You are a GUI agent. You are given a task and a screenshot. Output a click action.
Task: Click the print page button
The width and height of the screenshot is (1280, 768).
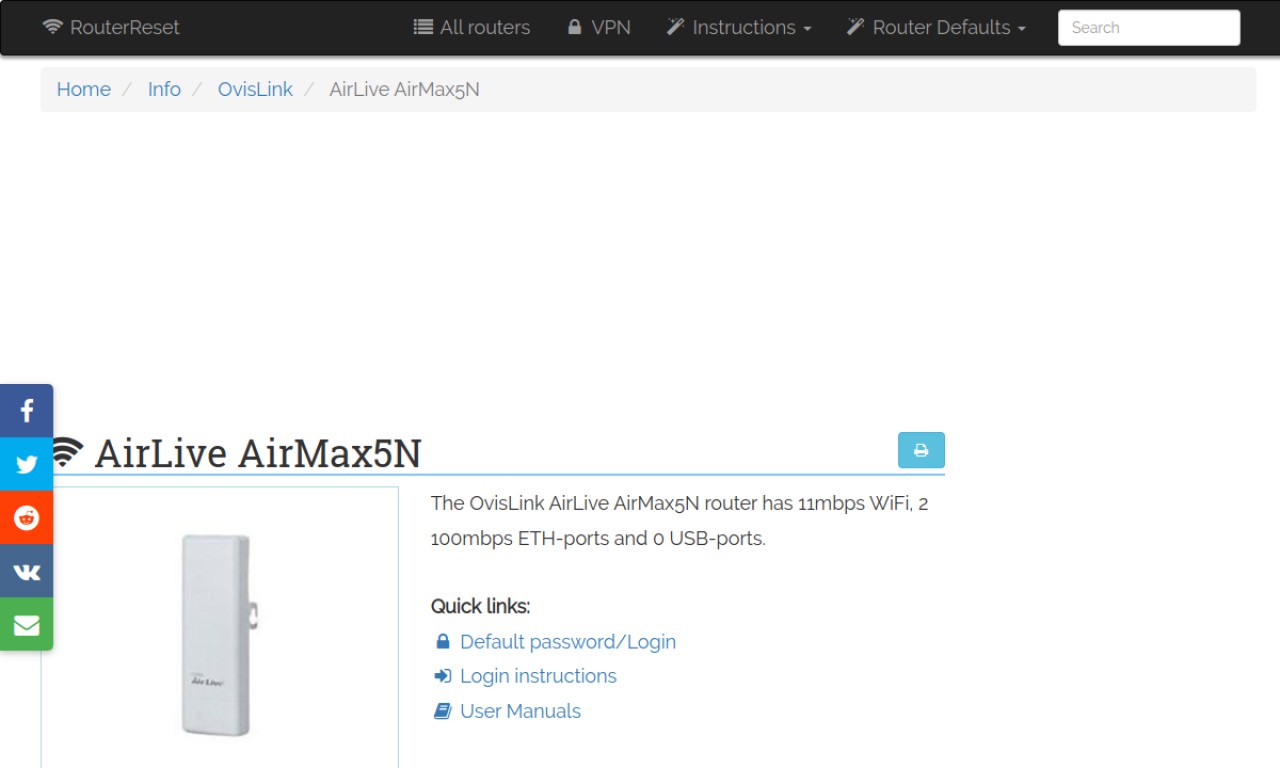[921, 450]
